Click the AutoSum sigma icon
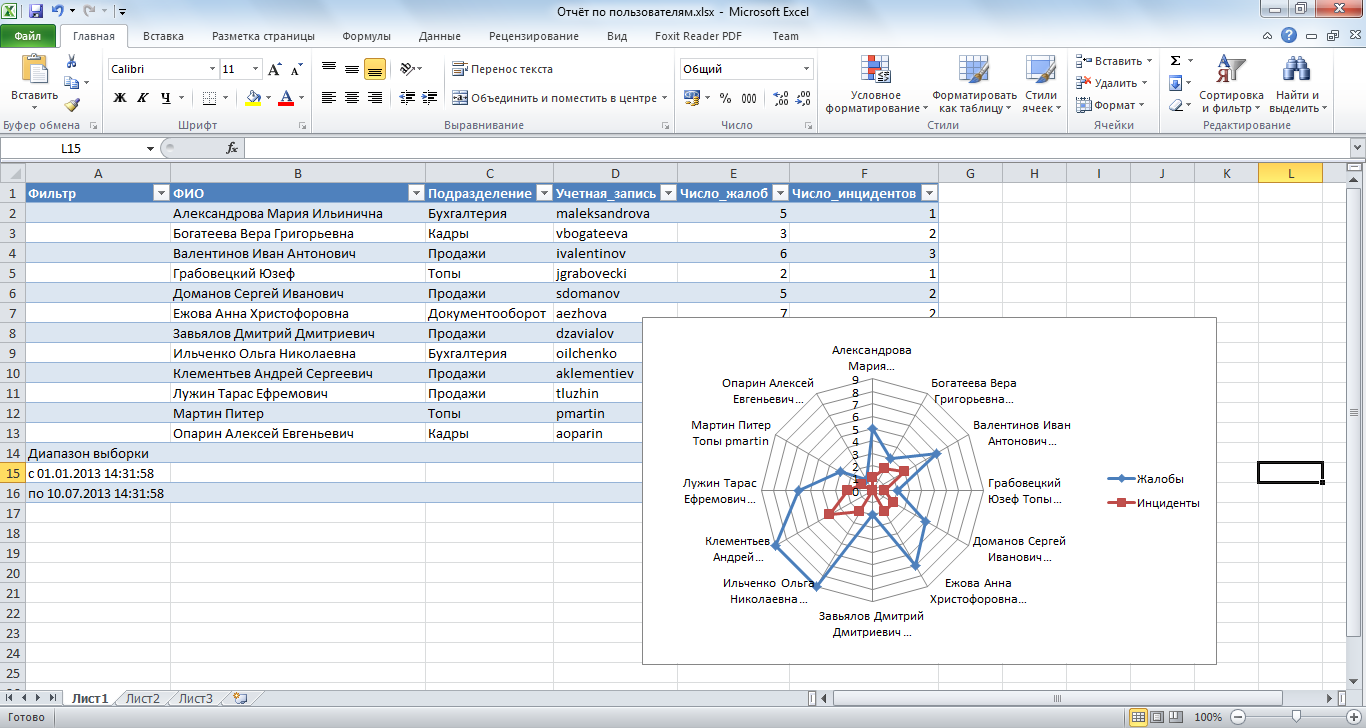This screenshot has height=728, width=1366. pos(1176,61)
